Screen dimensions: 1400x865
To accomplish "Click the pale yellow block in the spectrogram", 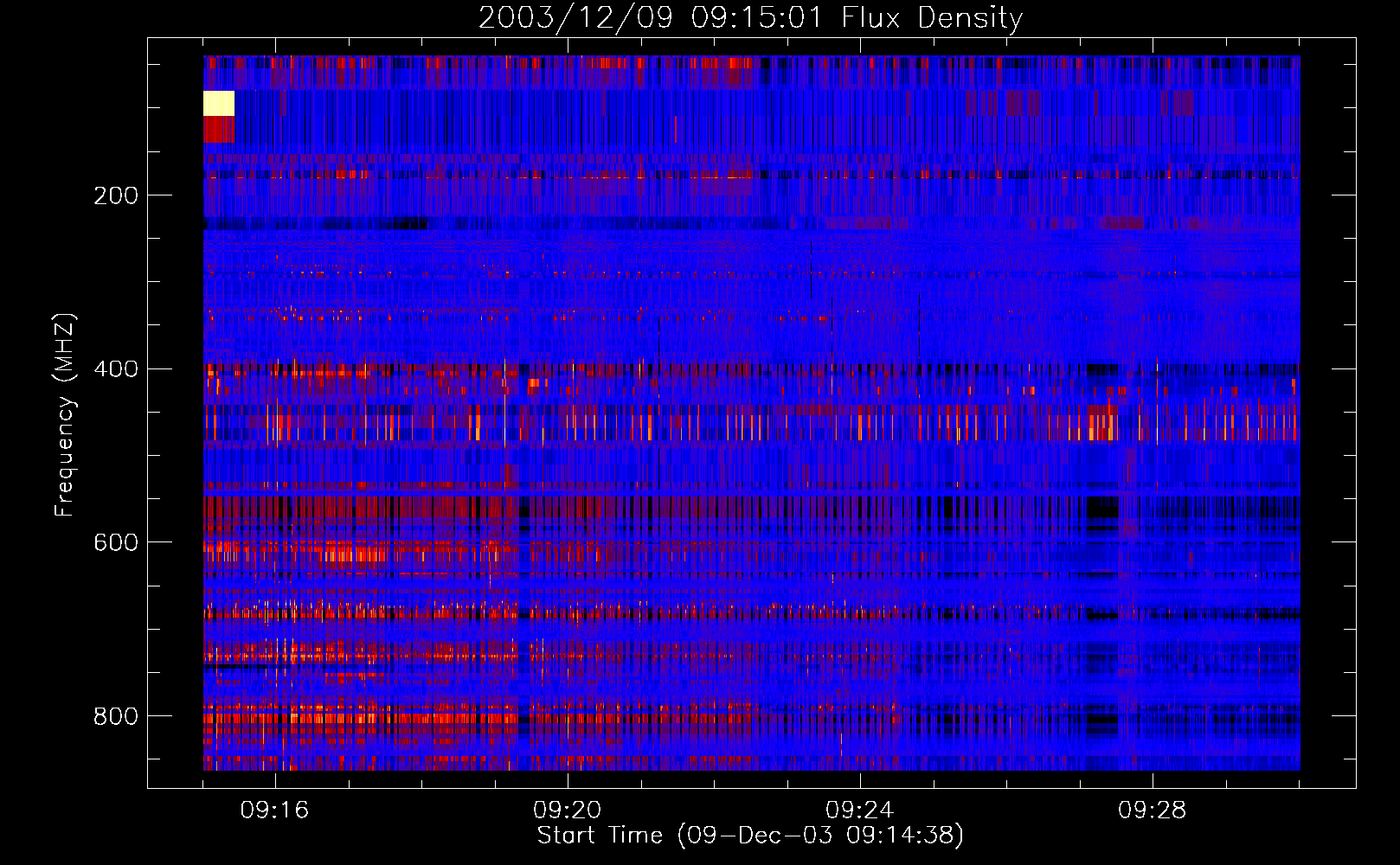I will click(219, 103).
